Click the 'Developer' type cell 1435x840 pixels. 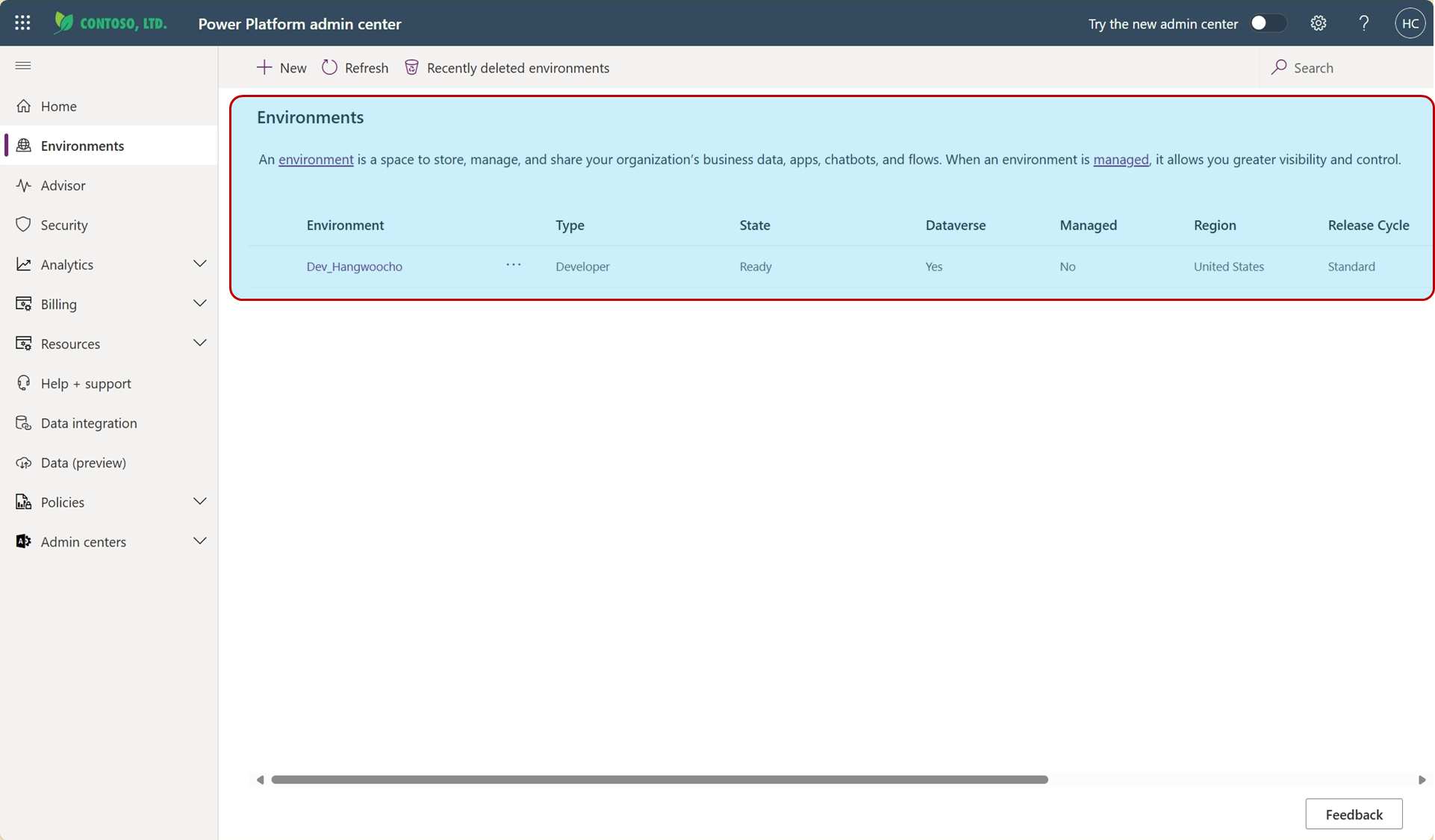point(582,267)
